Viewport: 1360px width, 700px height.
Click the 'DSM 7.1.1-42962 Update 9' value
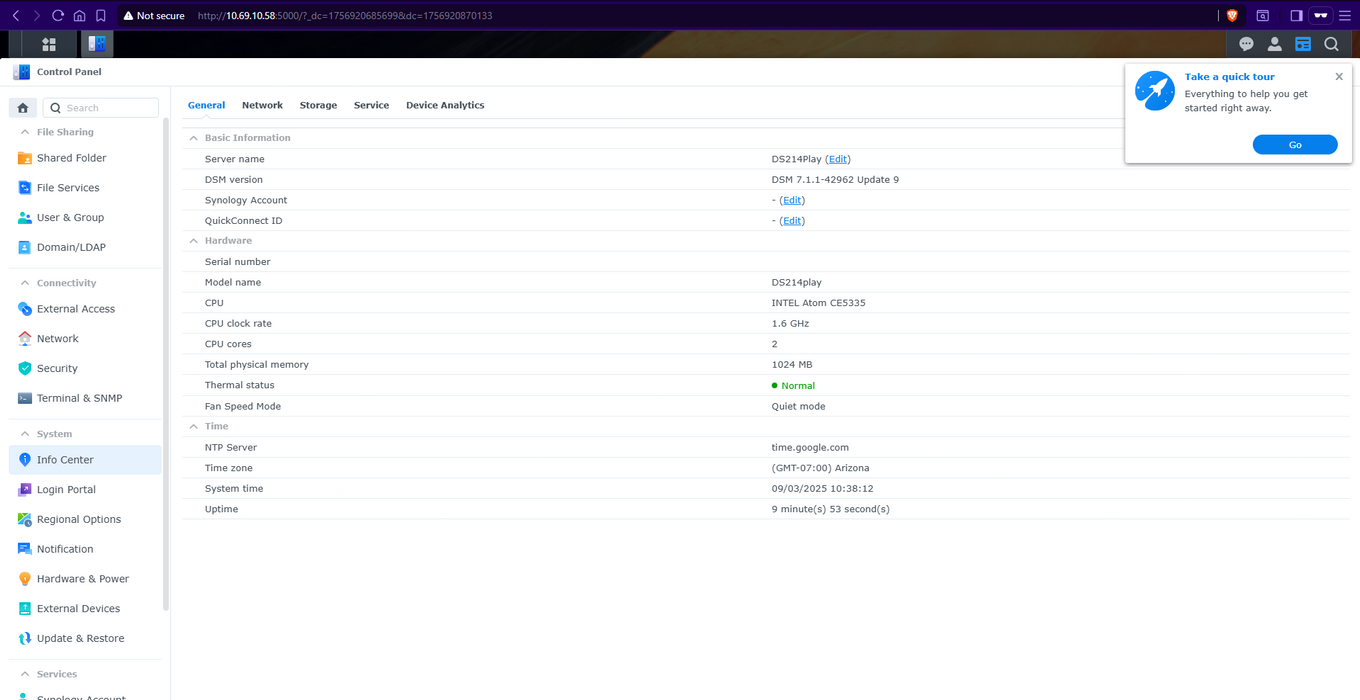tap(835, 180)
